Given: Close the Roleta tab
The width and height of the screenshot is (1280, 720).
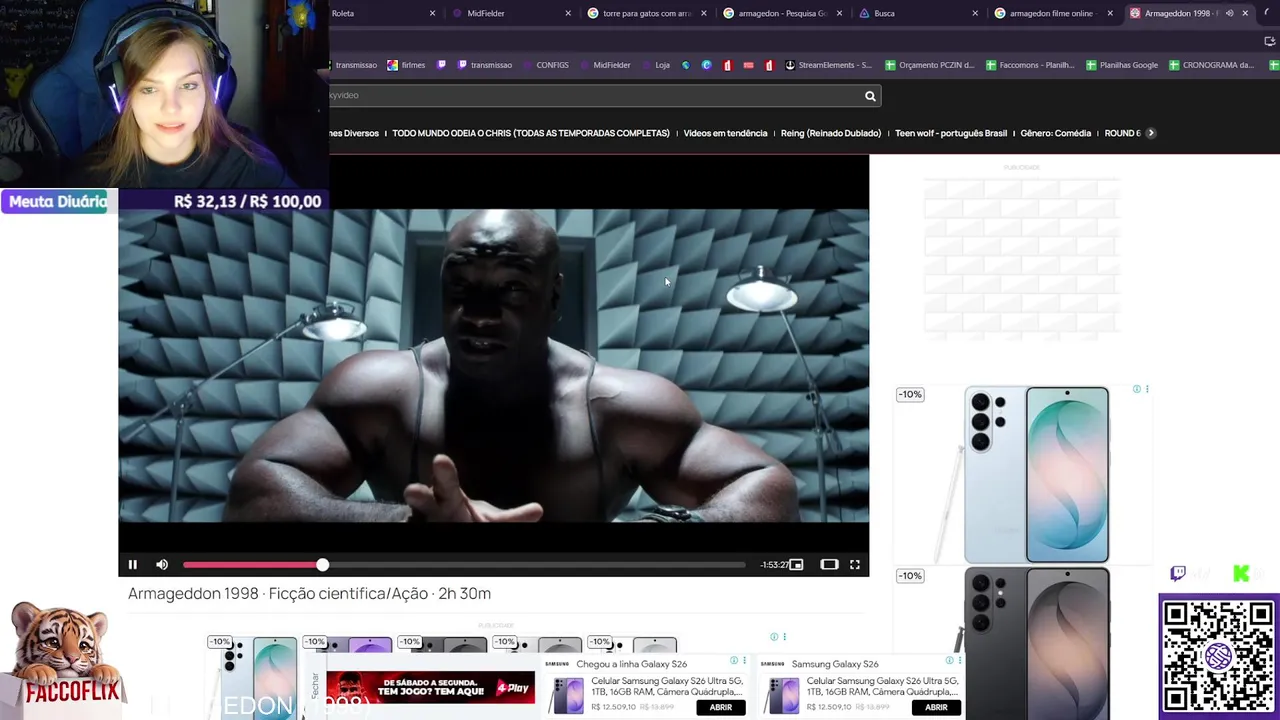Looking at the screenshot, I should (x=432, y=13).
